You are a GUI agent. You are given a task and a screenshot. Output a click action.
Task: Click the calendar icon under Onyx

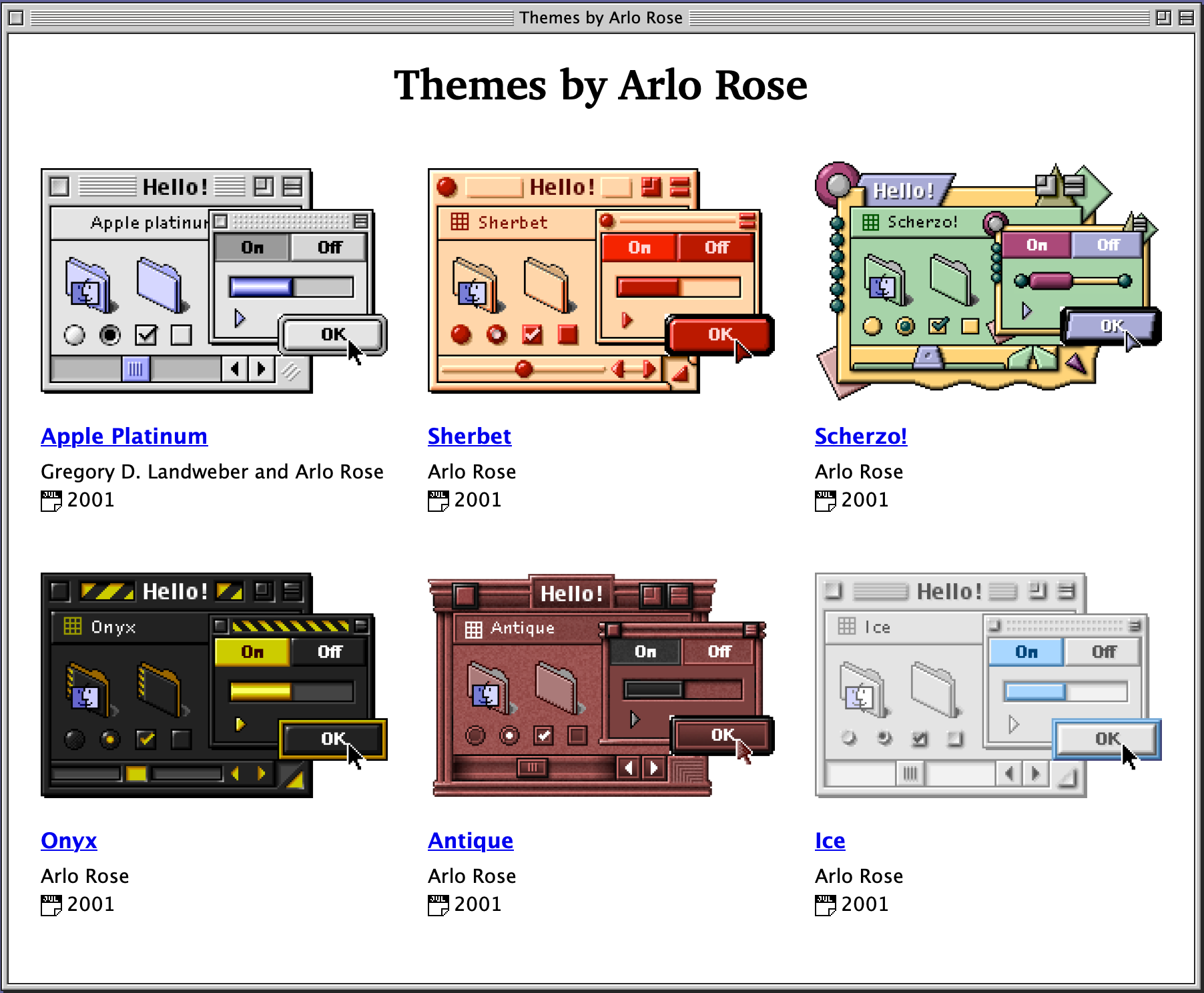(x=51, y=905)
